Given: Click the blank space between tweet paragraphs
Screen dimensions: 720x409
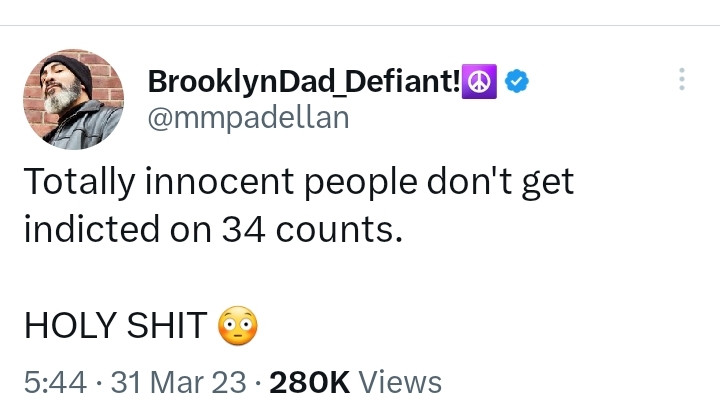Looking at the screenshot, I should point(298,276).
